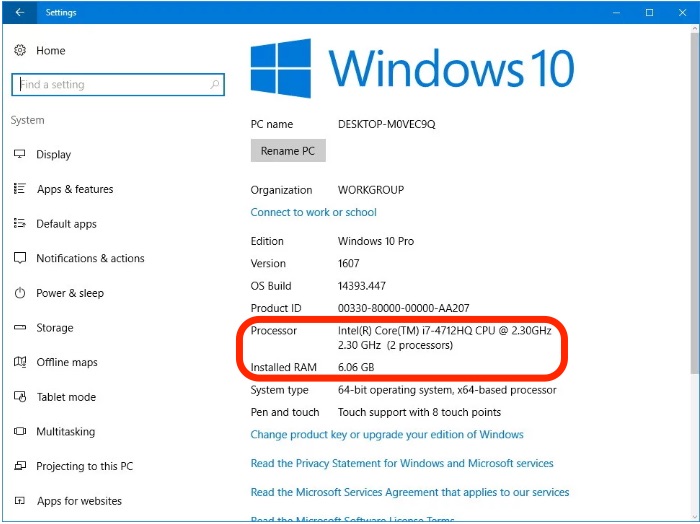Click version value 1607
The image size is (700, 524).
click(x=349, y=263)
